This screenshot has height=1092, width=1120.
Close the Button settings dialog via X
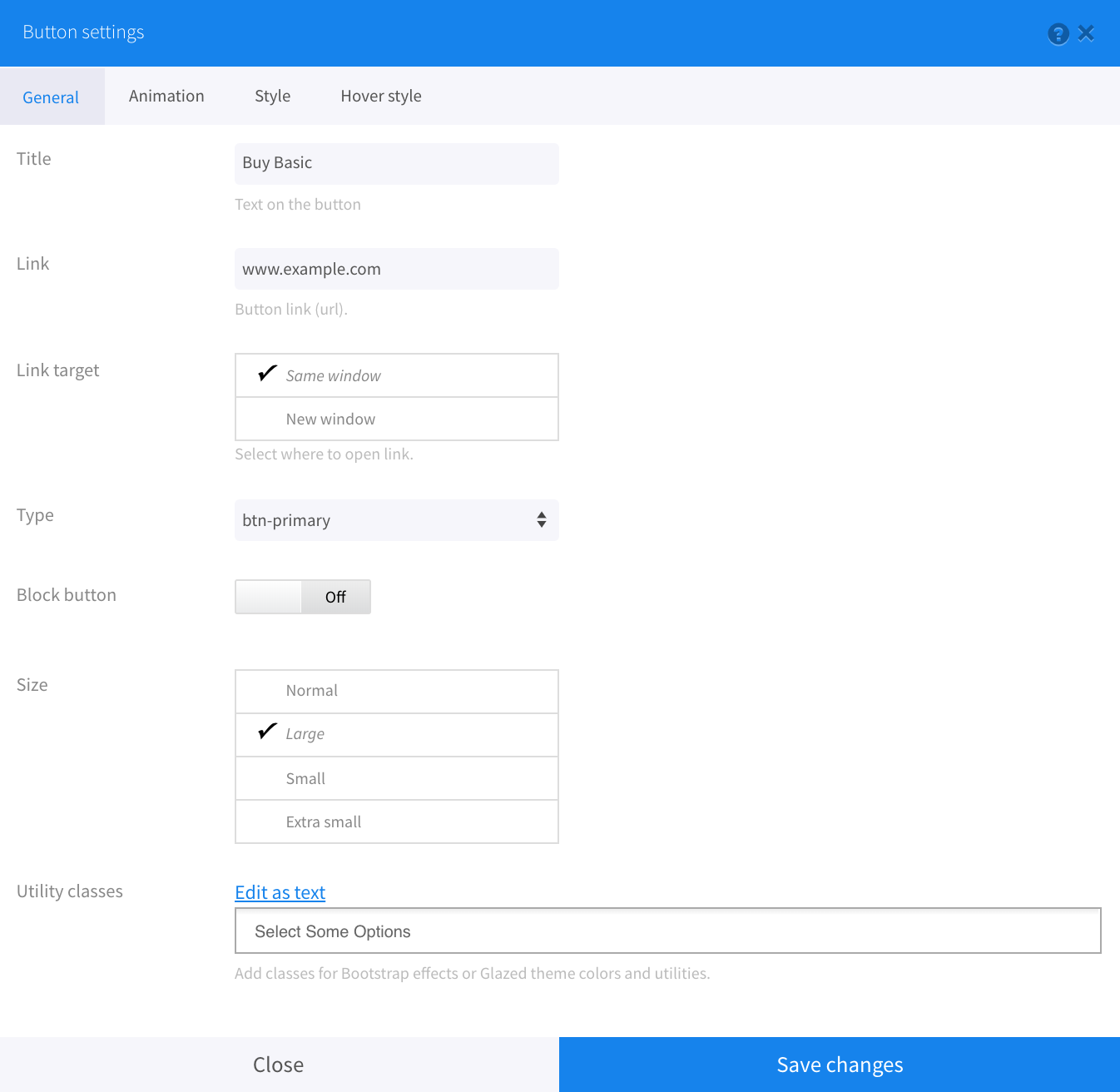[x=1086, y=33]
